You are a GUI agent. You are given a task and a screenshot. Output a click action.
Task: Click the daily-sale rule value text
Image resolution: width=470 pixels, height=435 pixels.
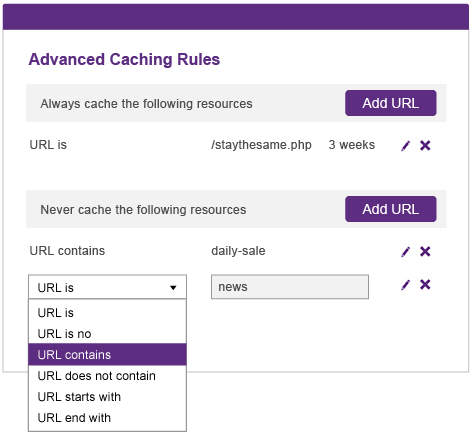point(238,251)
